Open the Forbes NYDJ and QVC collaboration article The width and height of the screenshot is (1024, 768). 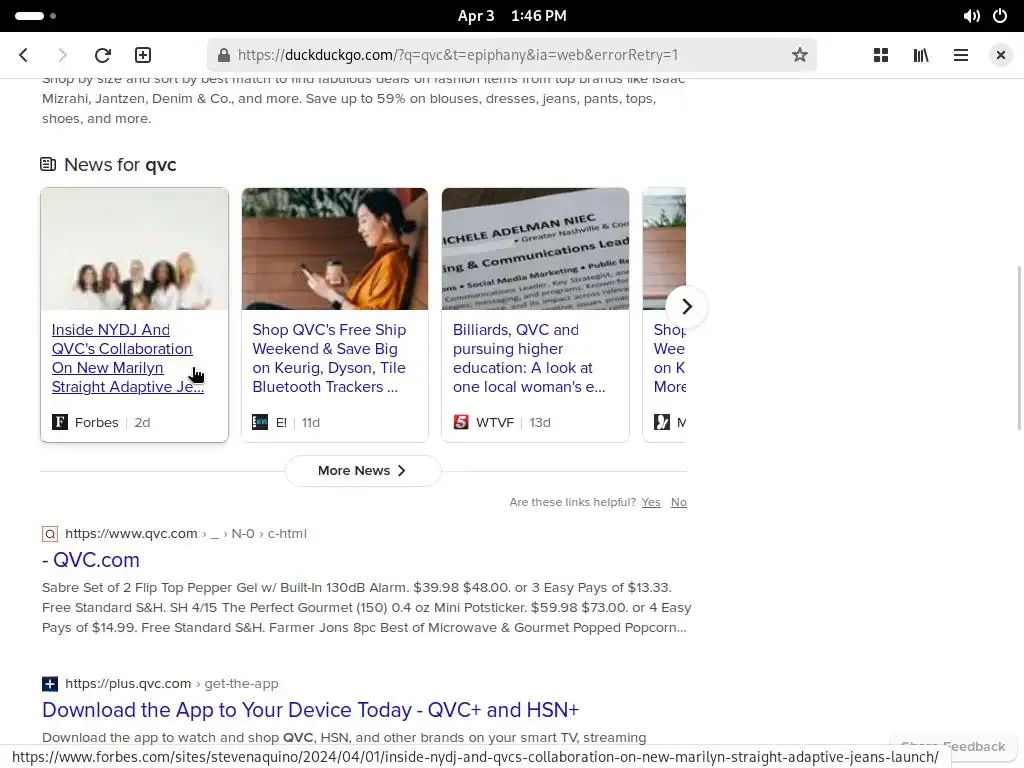[127, 359]
